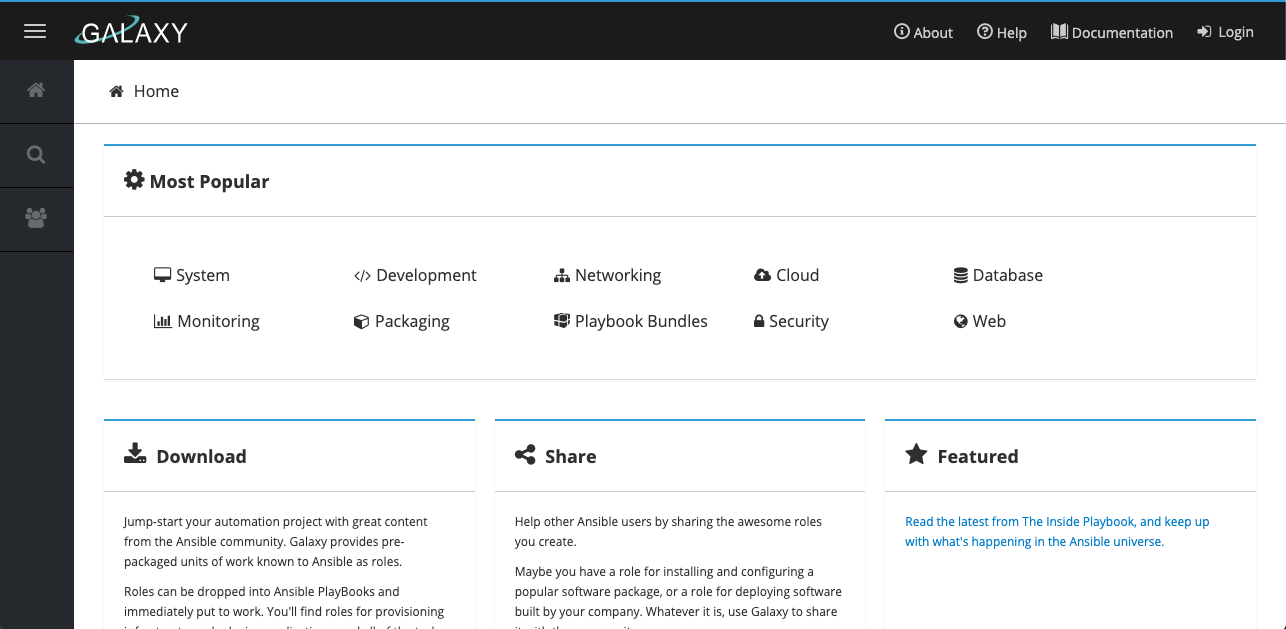Open the hamburger navigation menu
The height and width of the screenshot is (629, 1286).
[x=35, y=31]
